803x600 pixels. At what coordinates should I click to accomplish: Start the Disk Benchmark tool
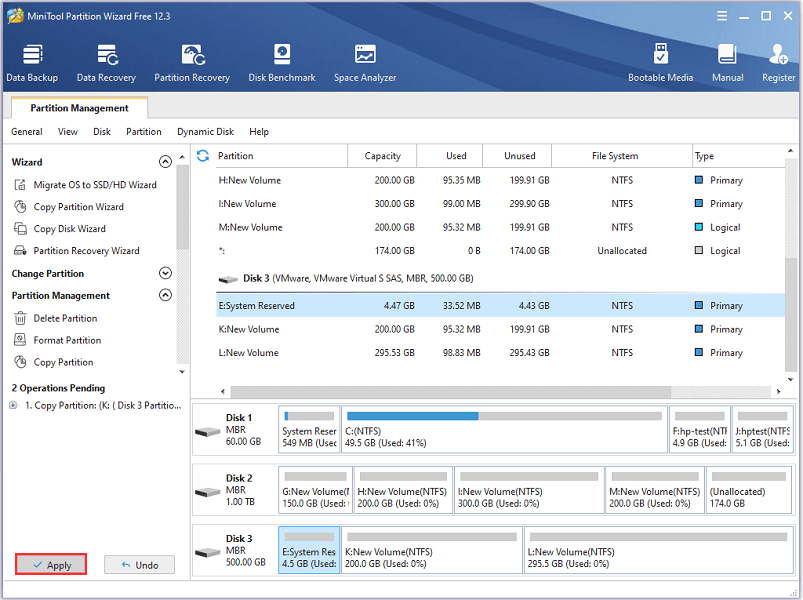click(x=282, y=63)
